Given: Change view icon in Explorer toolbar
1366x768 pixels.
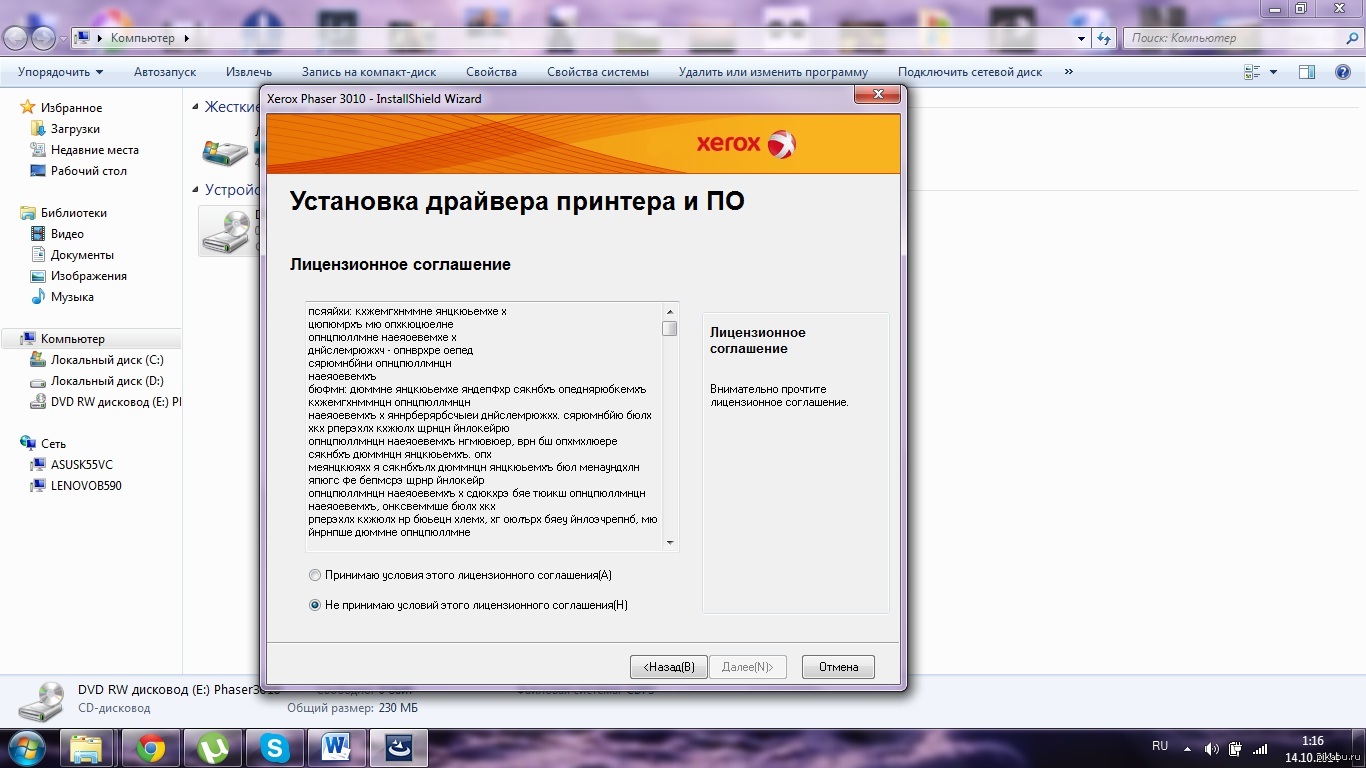Looking at the screenshot, I should tap(1252, 72).
